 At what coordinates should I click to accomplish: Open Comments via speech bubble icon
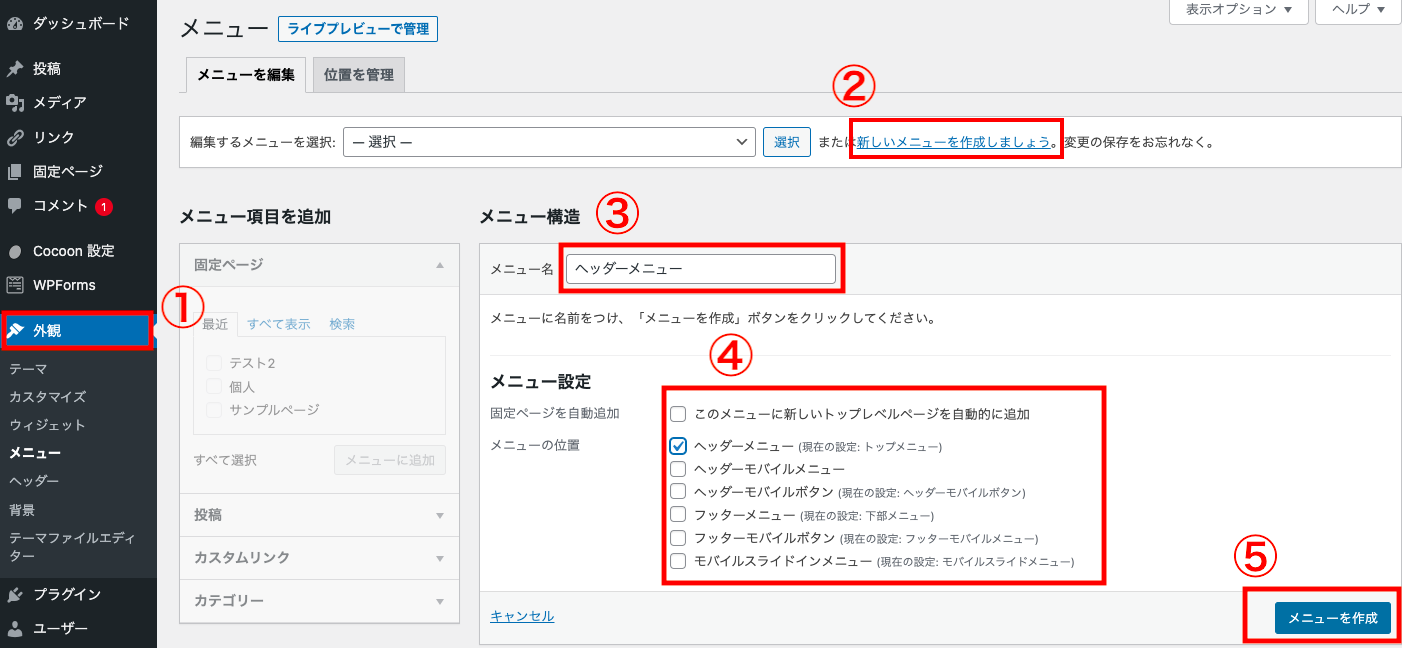[15, 205]
